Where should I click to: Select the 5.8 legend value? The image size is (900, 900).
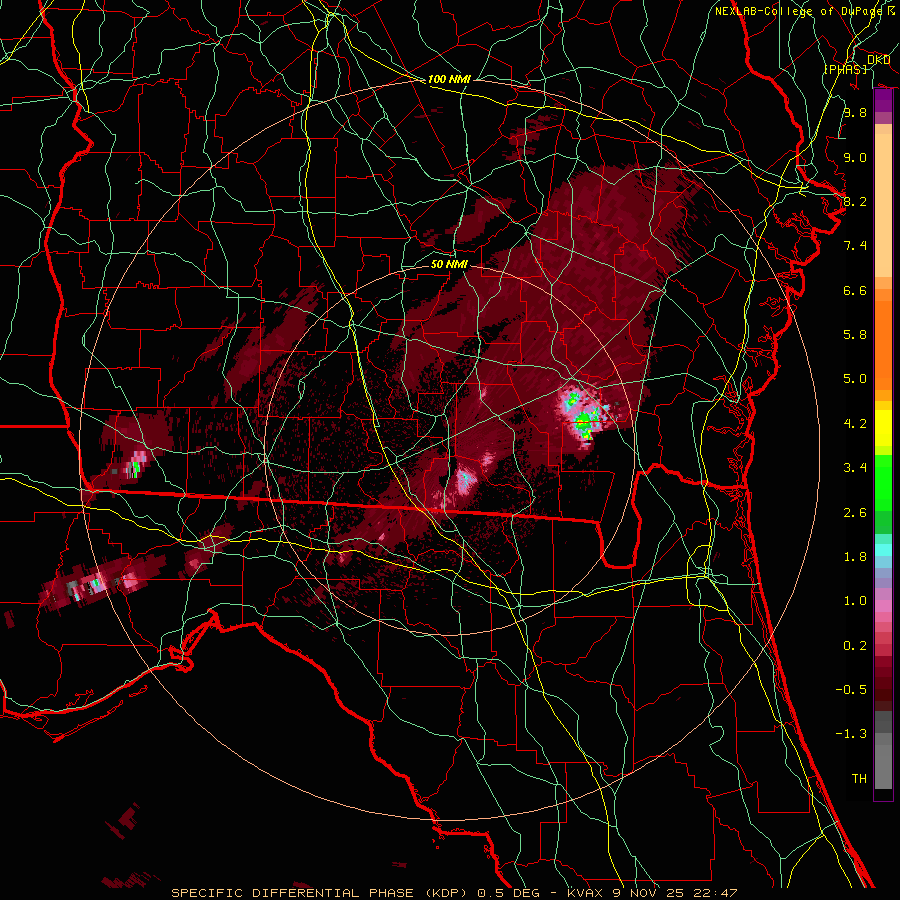(x=855, y=335)
